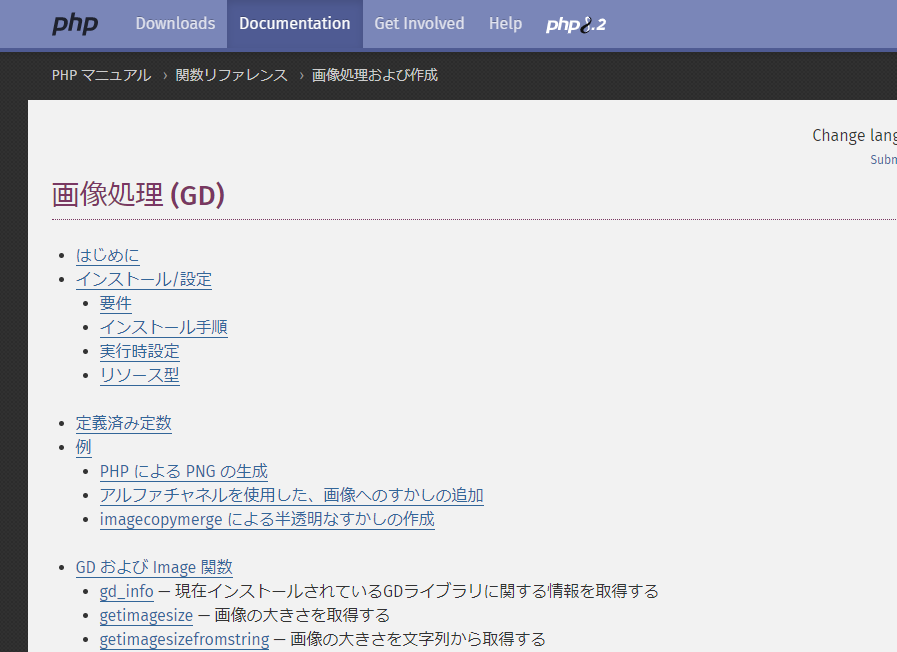
Task: Open the インストール手順 link
Action: point(164,327)
